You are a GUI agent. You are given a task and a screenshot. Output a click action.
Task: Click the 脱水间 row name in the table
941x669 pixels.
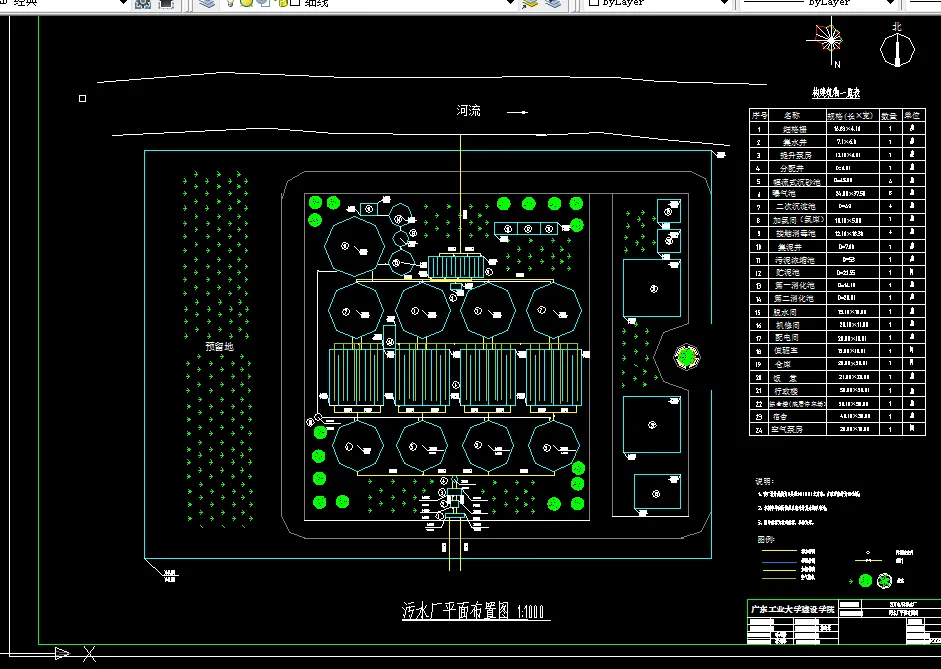(x=786, y=312)
